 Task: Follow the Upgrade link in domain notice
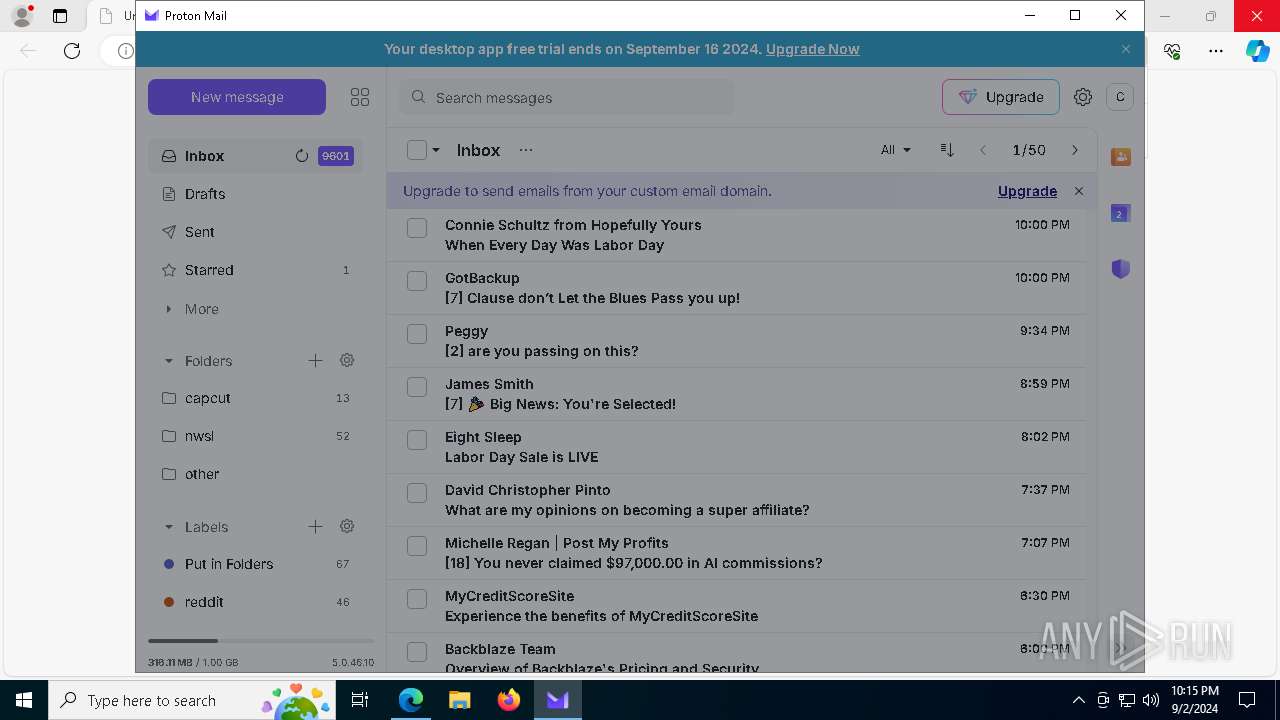[1027, 191]
